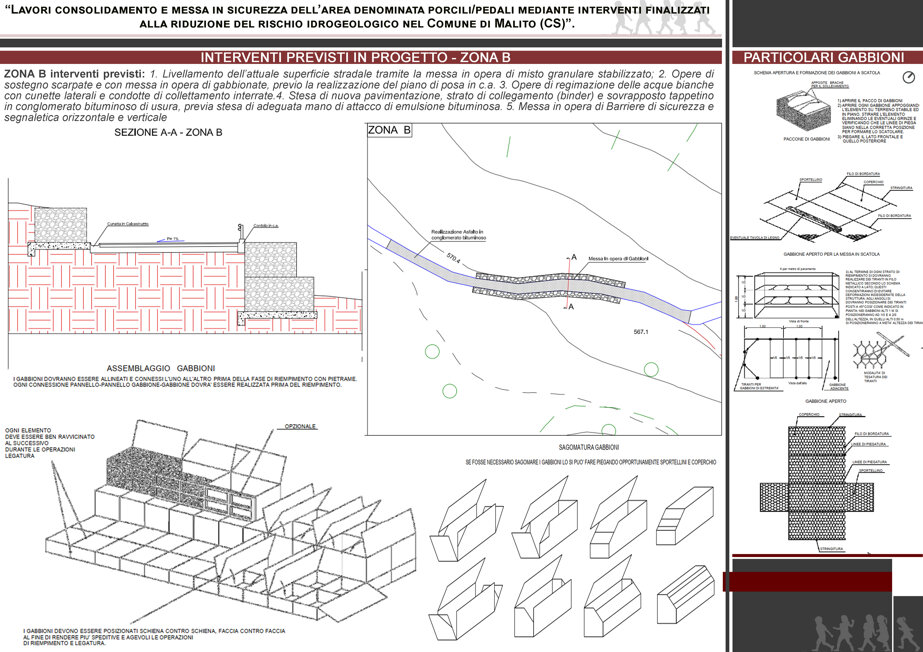Click the Sezione A-A - Zona B title
Screen dimensions: 923x652
(x=168, y=132)
